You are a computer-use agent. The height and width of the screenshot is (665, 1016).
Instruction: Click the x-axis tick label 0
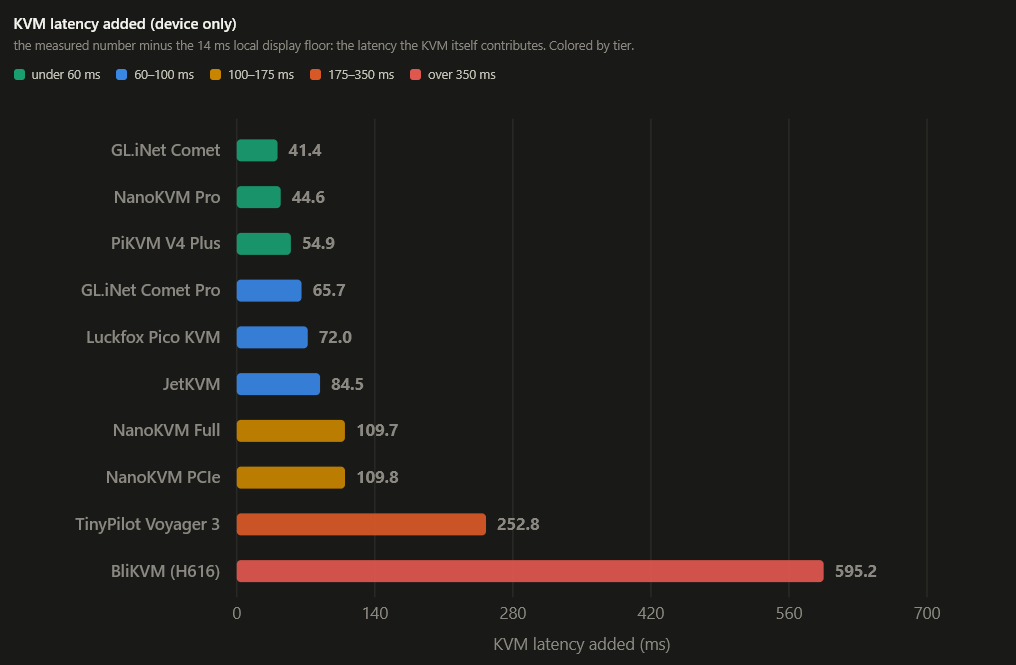237,613
